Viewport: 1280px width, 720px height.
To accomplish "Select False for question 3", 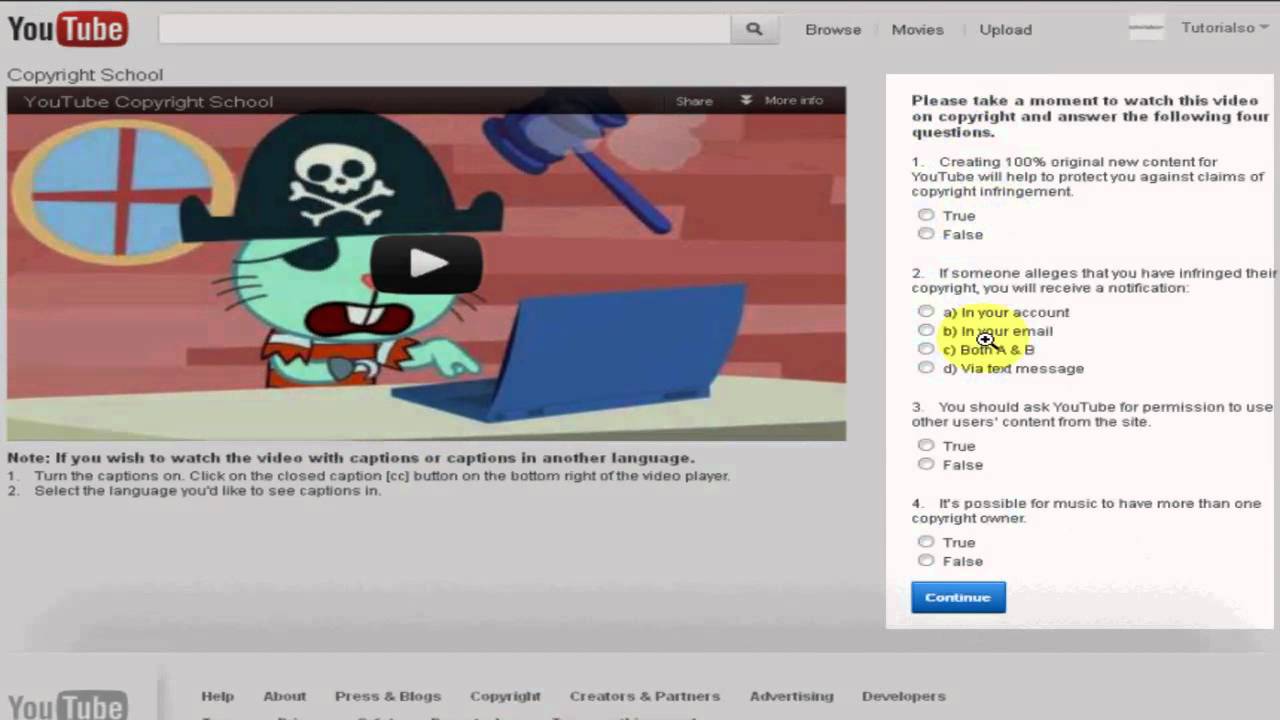I will point(926,464).
